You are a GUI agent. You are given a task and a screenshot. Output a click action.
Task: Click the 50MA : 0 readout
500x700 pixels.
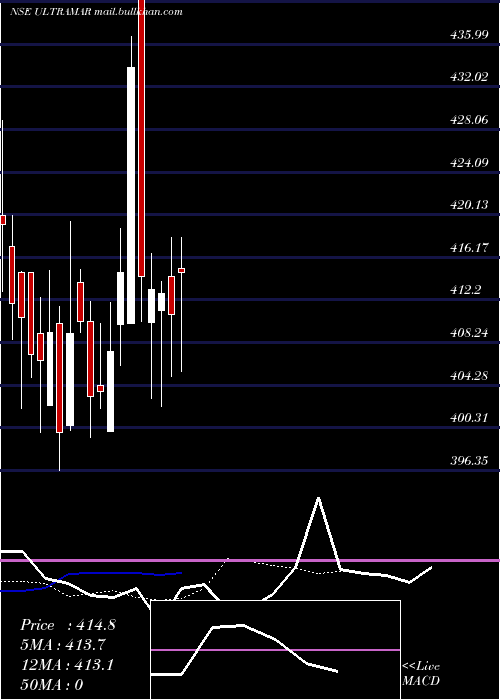click(52, 684)
